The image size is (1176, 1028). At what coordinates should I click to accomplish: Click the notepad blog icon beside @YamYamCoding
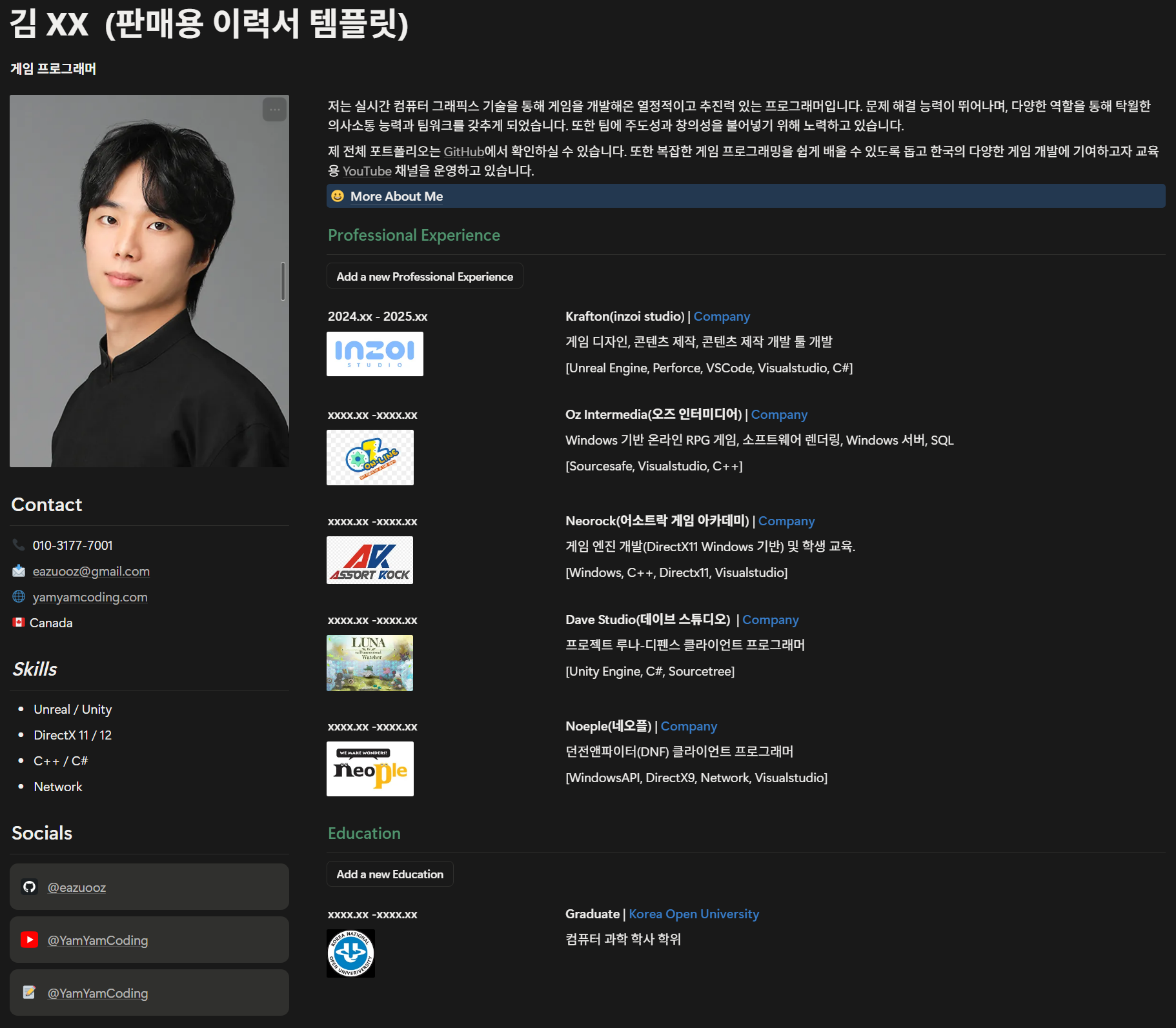coord(29,993)
